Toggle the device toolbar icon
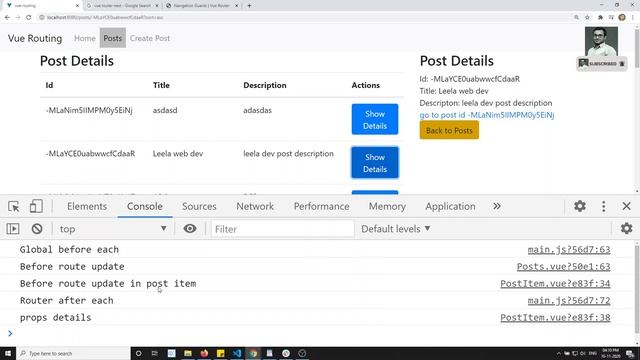This screenshot has width=640, height=360. click(36, 207)
